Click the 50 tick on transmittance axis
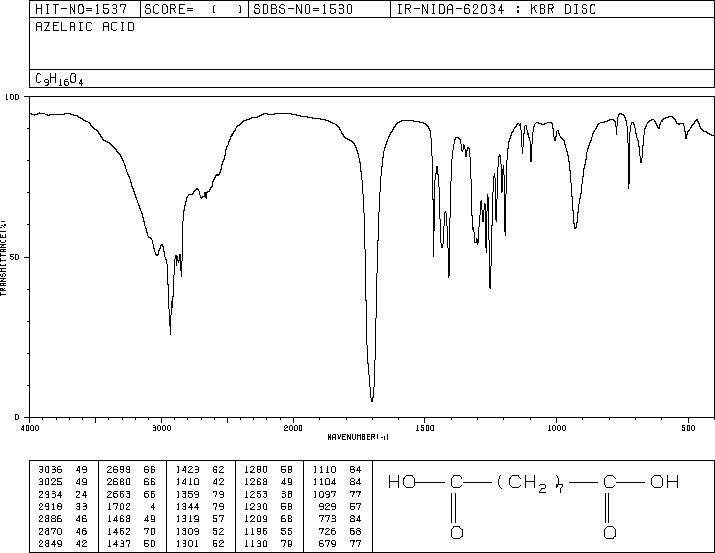The image size is (715, 553). 15,257
